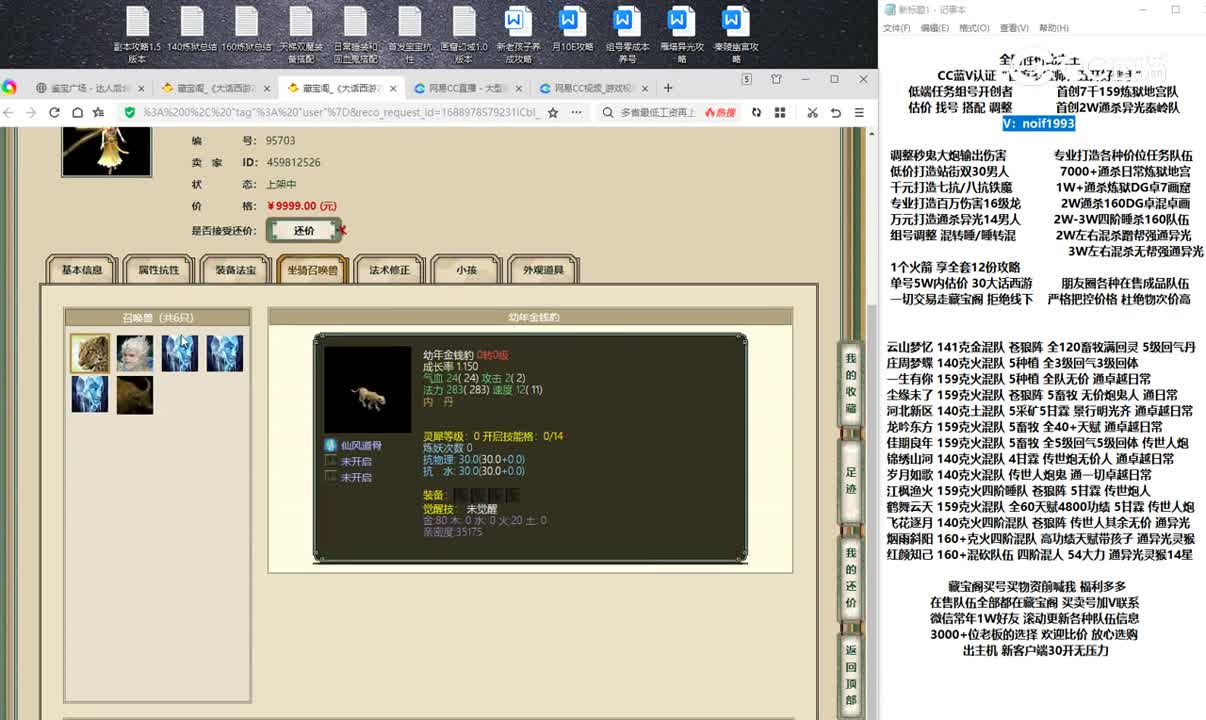Click the browser logo icon

click(x=9, y=87)
